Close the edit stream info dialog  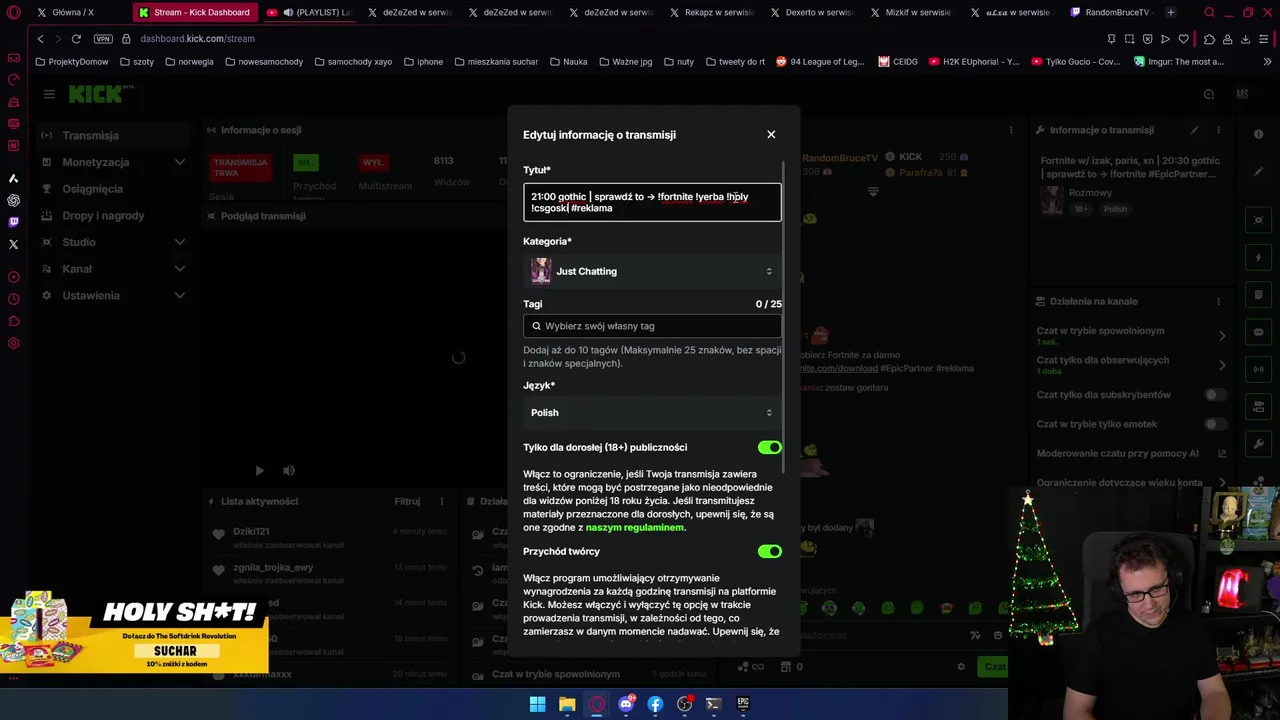(x=771, y=134)
